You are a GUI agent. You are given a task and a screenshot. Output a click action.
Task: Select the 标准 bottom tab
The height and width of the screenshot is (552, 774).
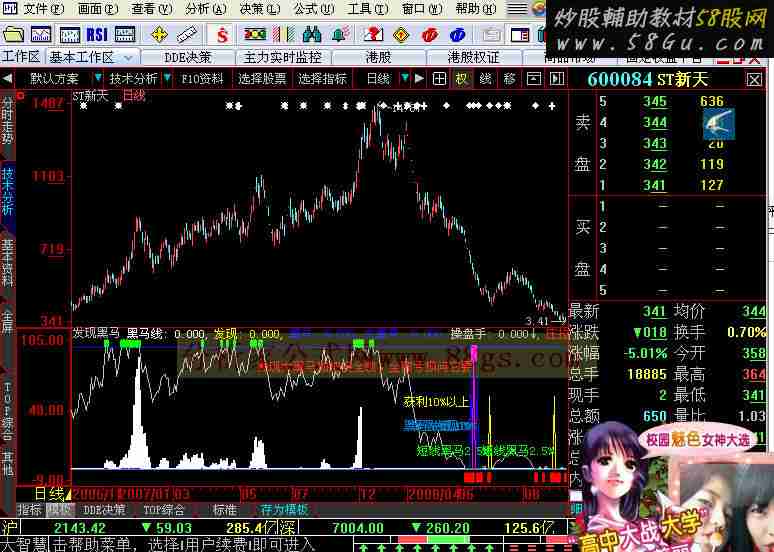(225, 510)
